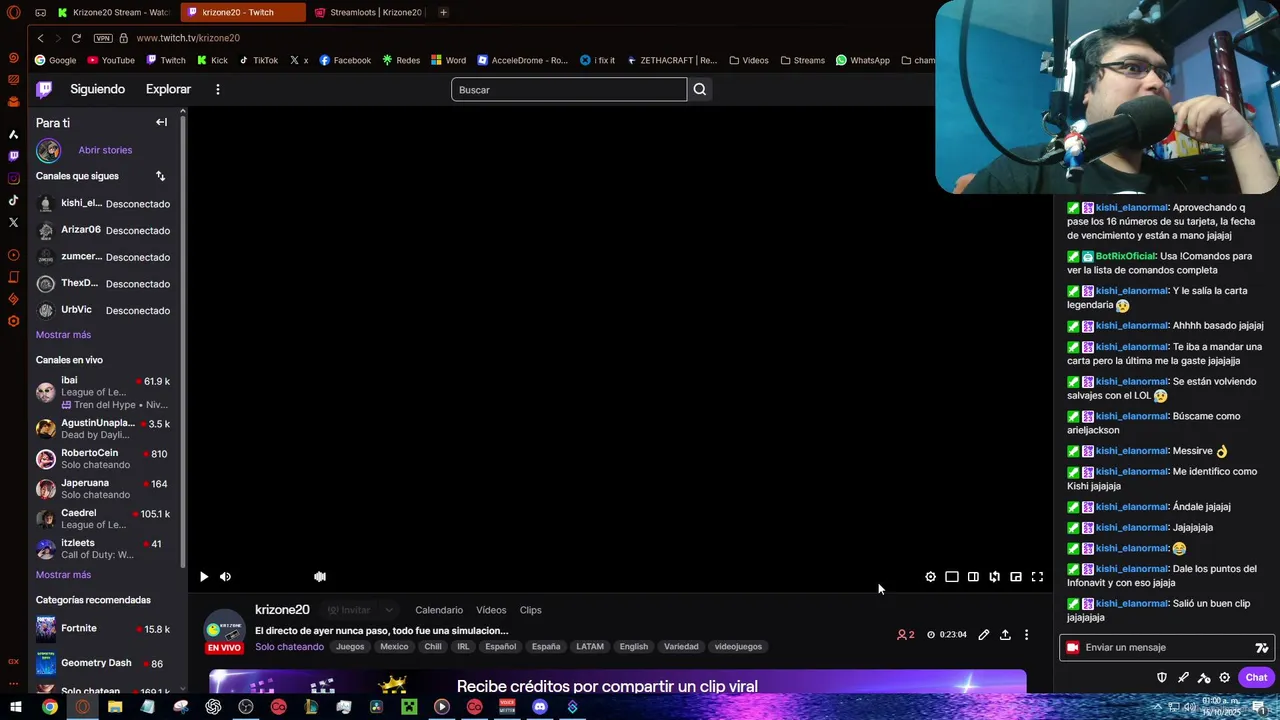The width and height of the screenshot is (1280, 720).
Task: Expand Mostrar más under followed channels
Action: pos(63,335)
